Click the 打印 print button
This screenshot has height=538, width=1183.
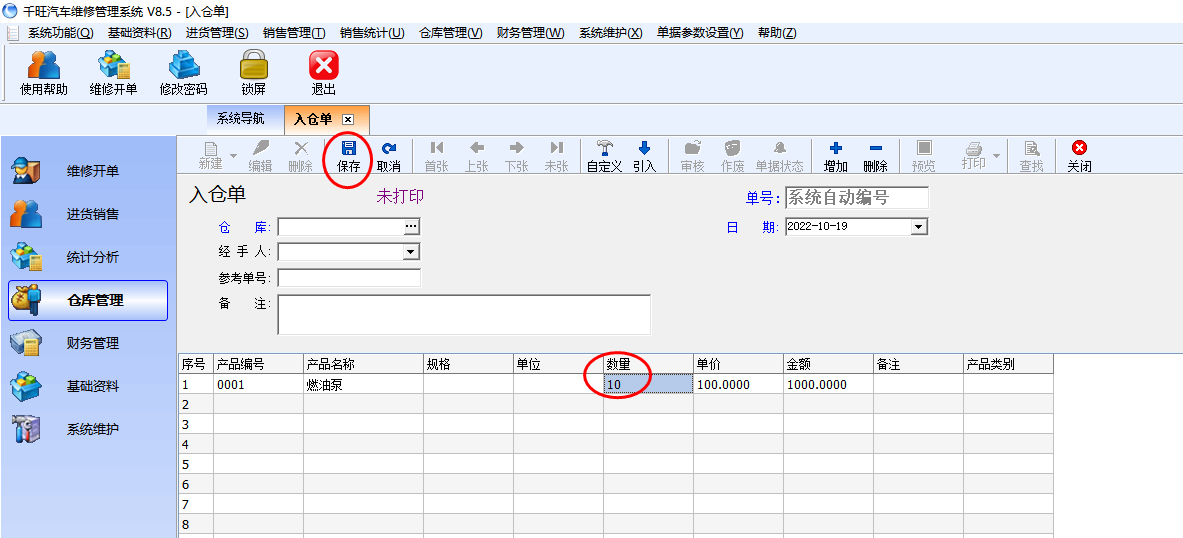click(x=973, y=155)
